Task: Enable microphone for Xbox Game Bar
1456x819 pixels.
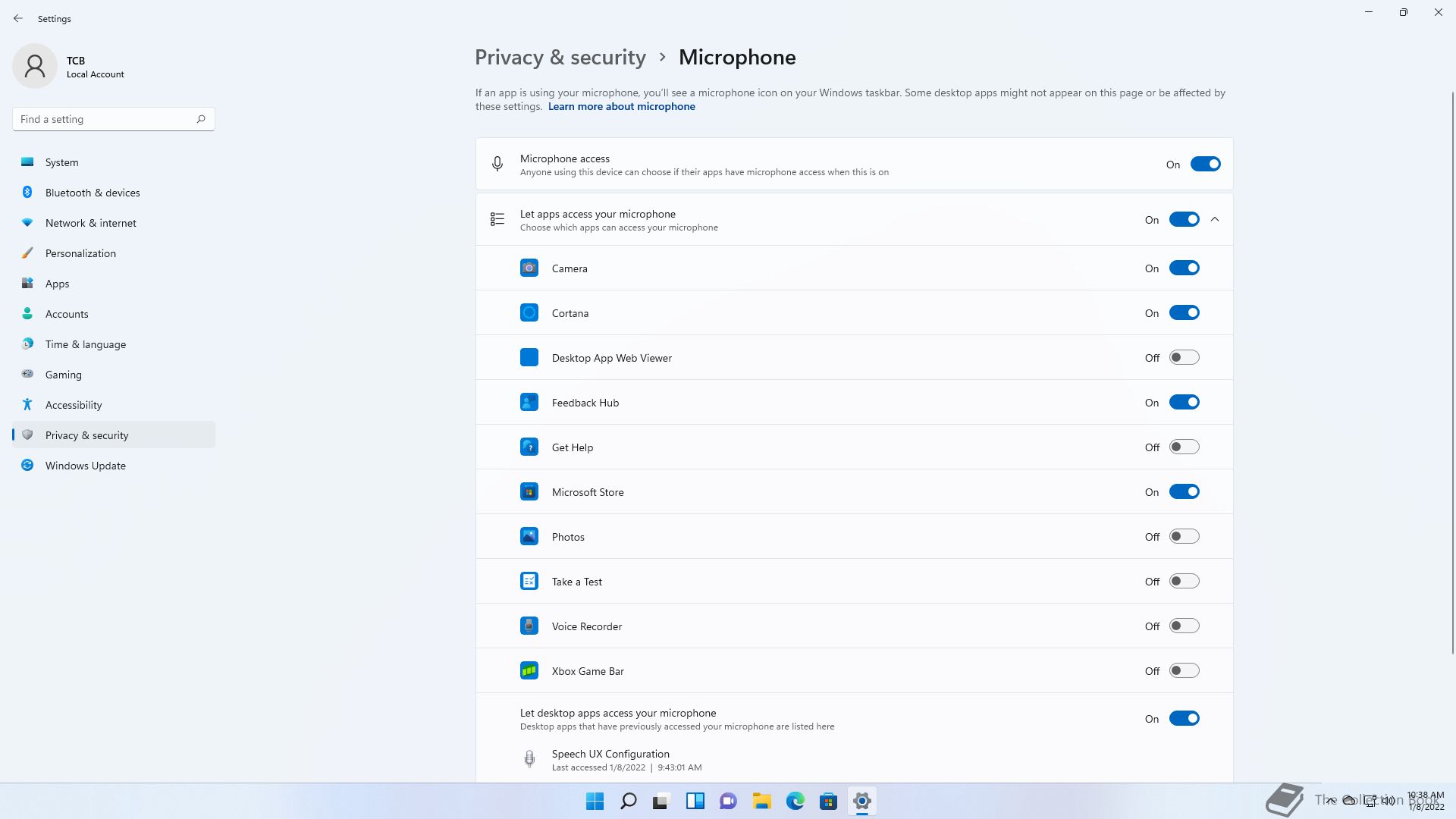Action: (x=1184, y=670)
